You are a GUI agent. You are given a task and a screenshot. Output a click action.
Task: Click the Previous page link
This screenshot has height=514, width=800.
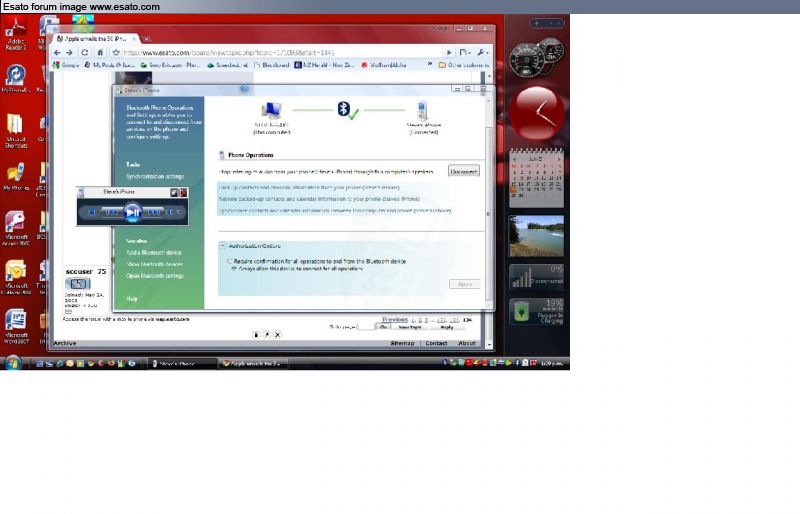[395, 320]
